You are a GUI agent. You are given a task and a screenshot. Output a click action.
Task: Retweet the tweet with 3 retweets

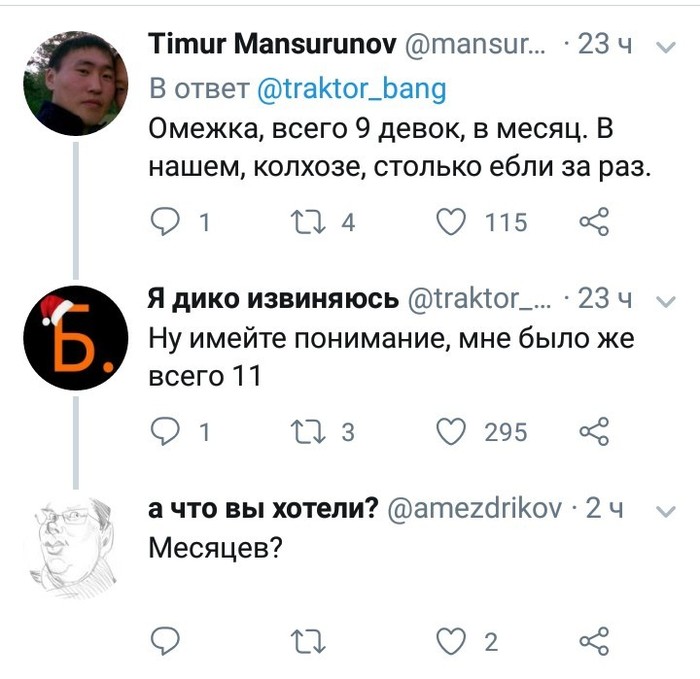[x=300, y=431]
